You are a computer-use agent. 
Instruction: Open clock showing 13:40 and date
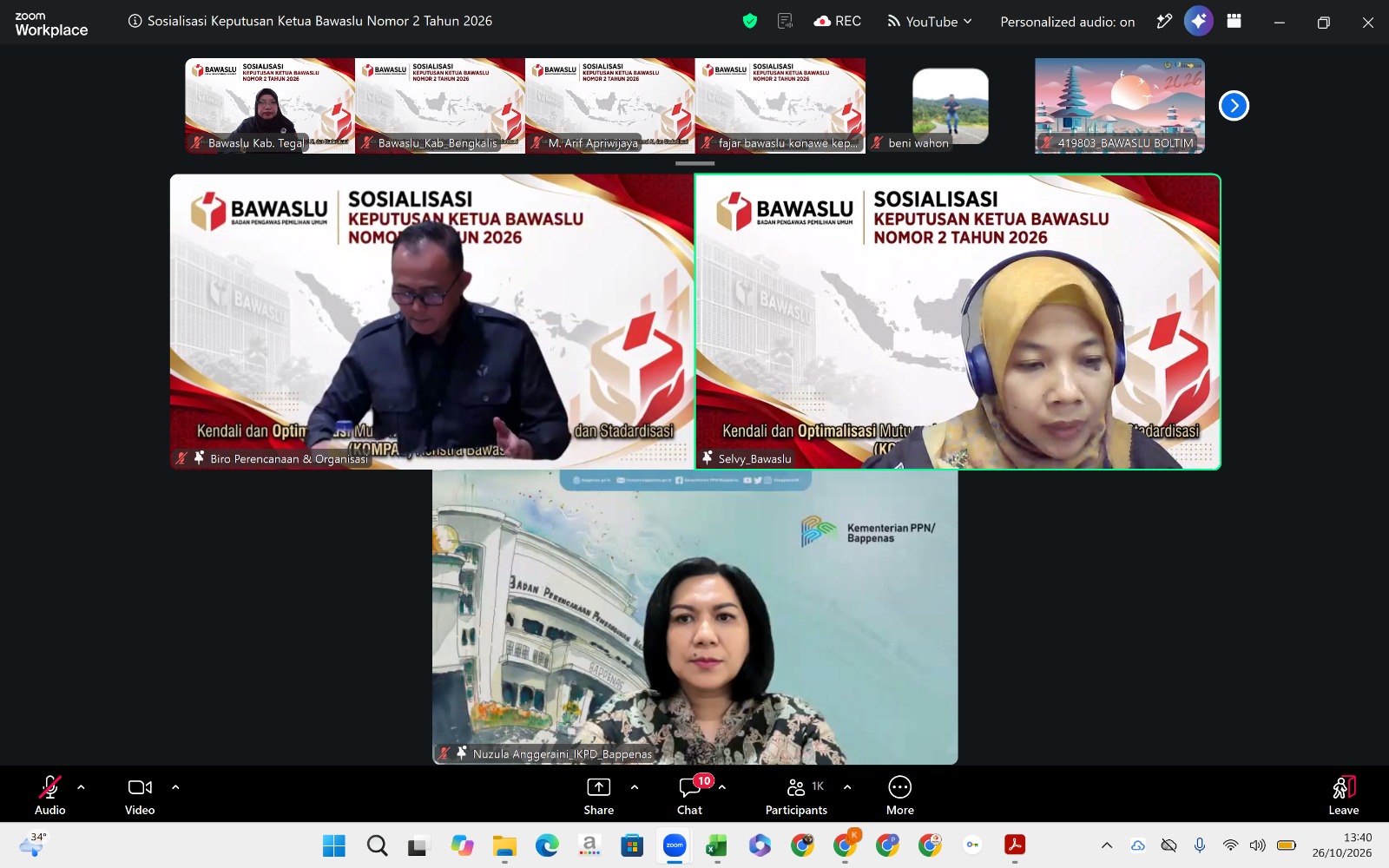[x=1342, y=845]
